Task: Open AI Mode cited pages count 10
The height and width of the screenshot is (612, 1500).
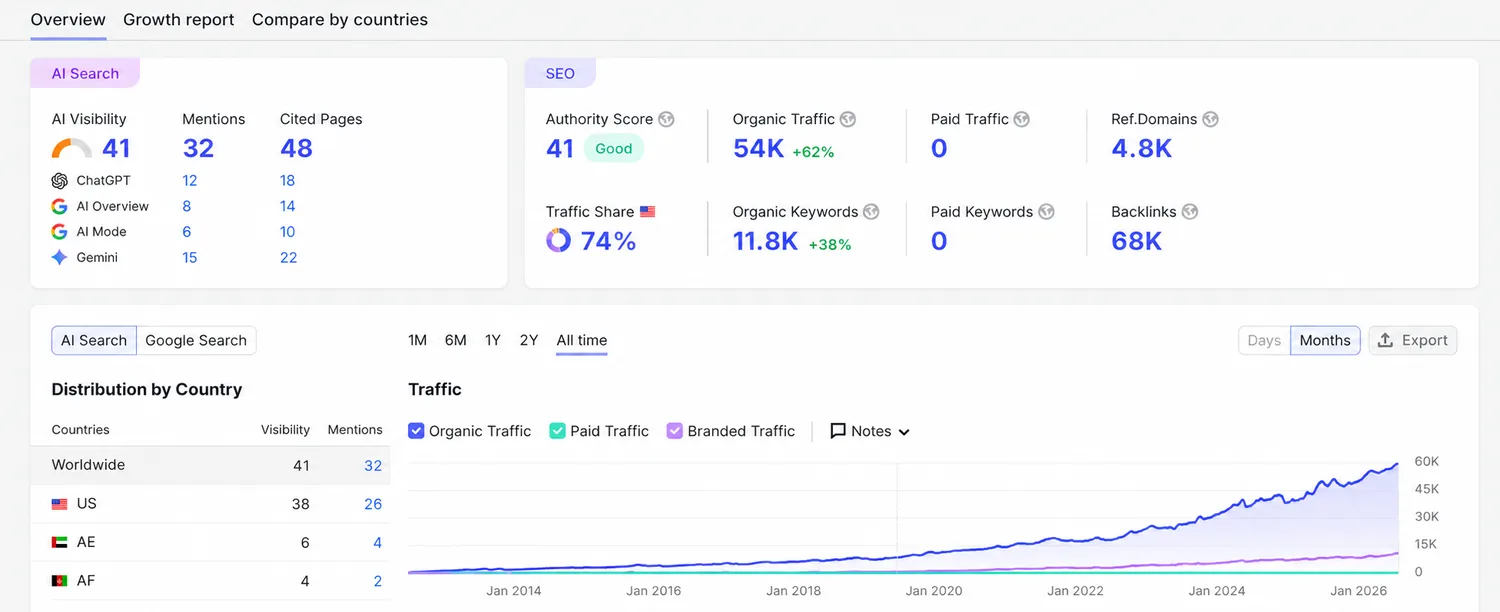Action: click(288, 232)
